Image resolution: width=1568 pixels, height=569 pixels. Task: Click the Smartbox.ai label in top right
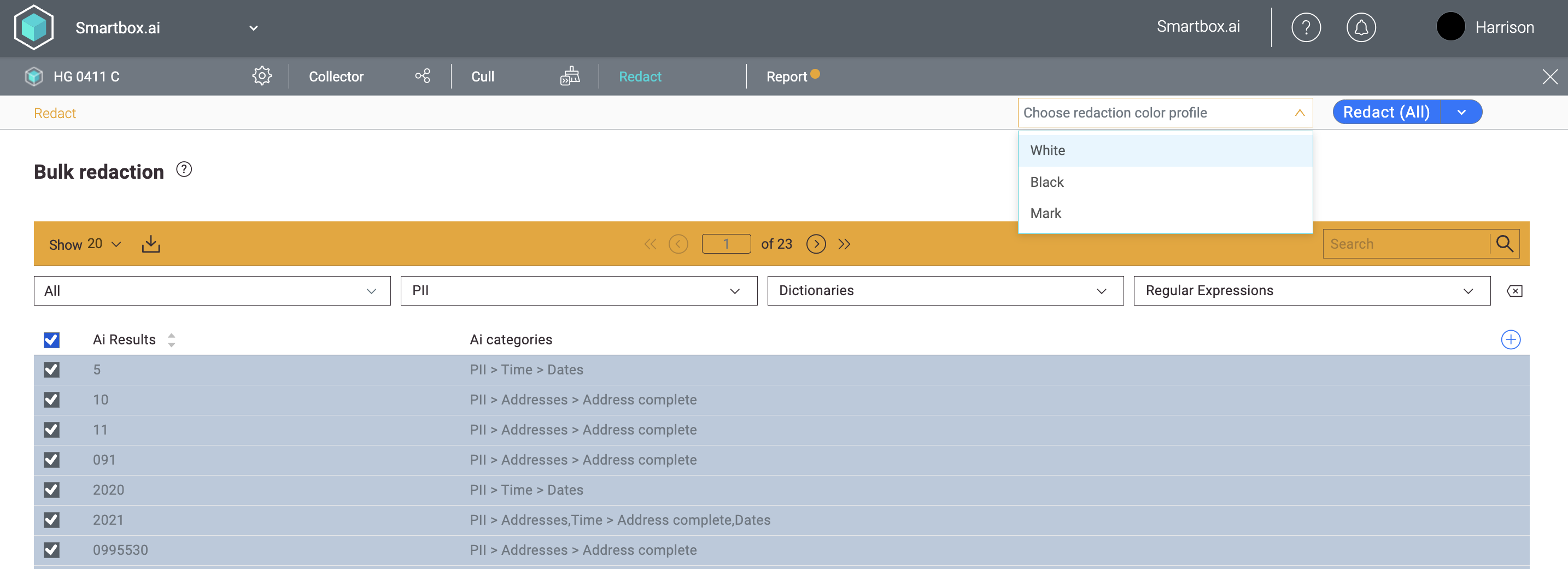1198,27
